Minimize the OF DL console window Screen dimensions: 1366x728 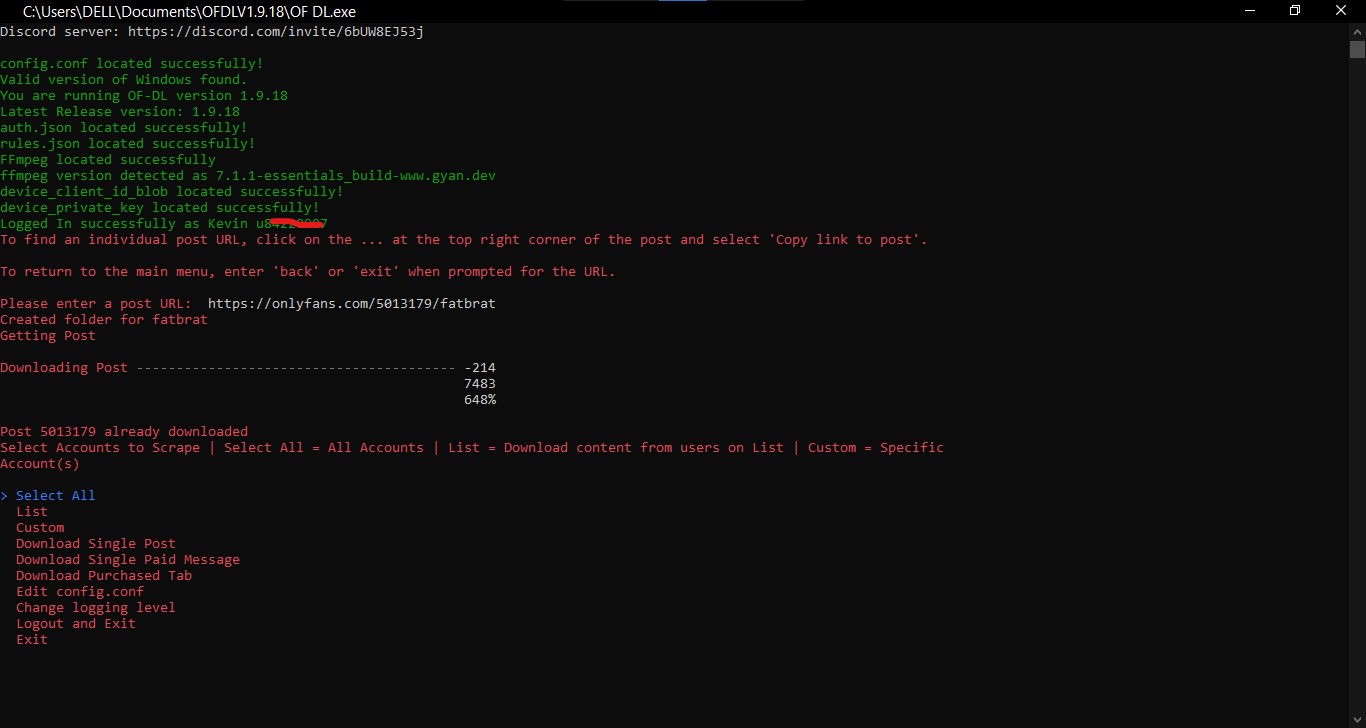click(1249, 11)
